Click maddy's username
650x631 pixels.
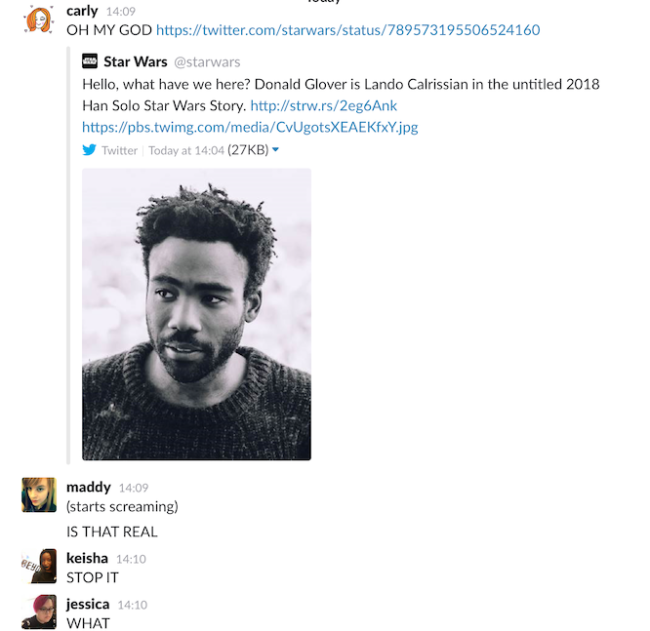[x=88, y=487]
